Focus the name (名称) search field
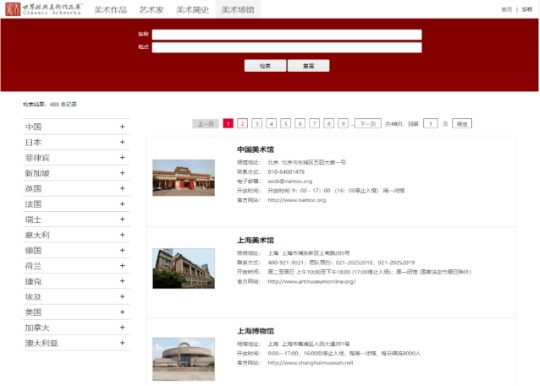The width and height of the screenshot is (540, 386). point(287,35)
